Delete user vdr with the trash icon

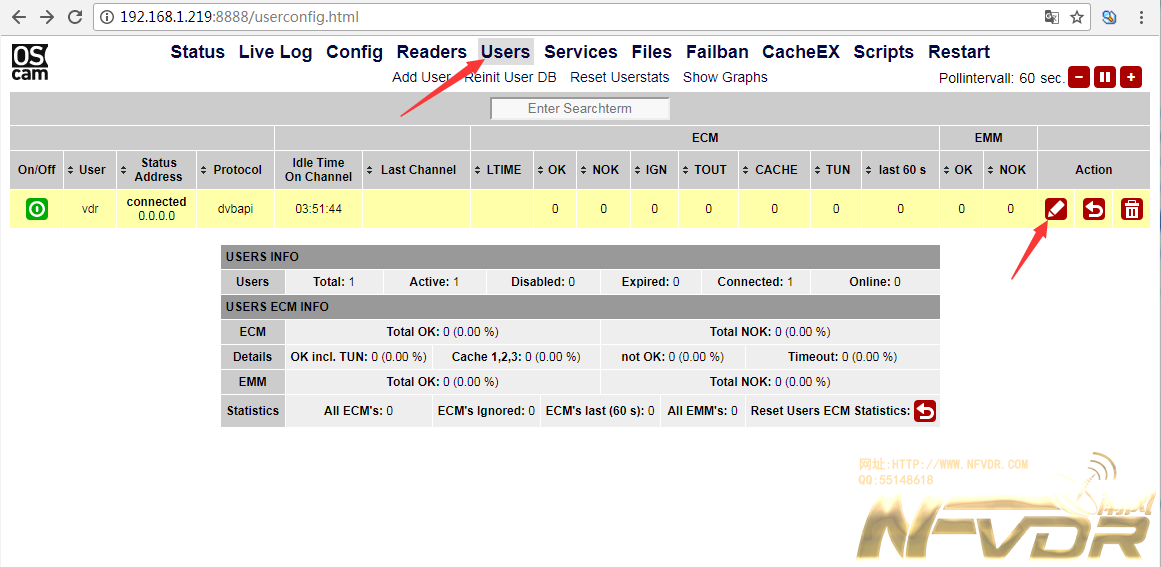(x=1131, y=209)
